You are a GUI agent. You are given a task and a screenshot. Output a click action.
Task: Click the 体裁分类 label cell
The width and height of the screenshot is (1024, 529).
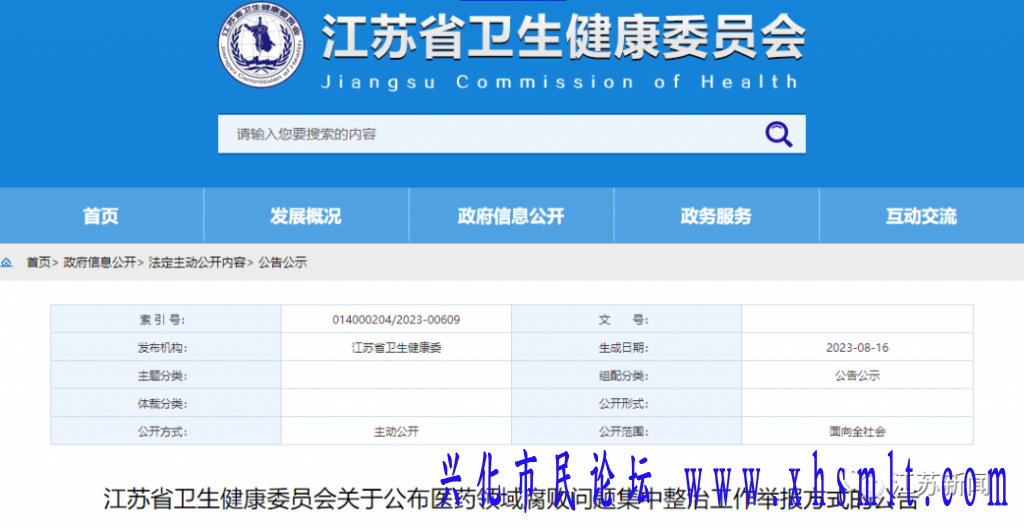166,404
